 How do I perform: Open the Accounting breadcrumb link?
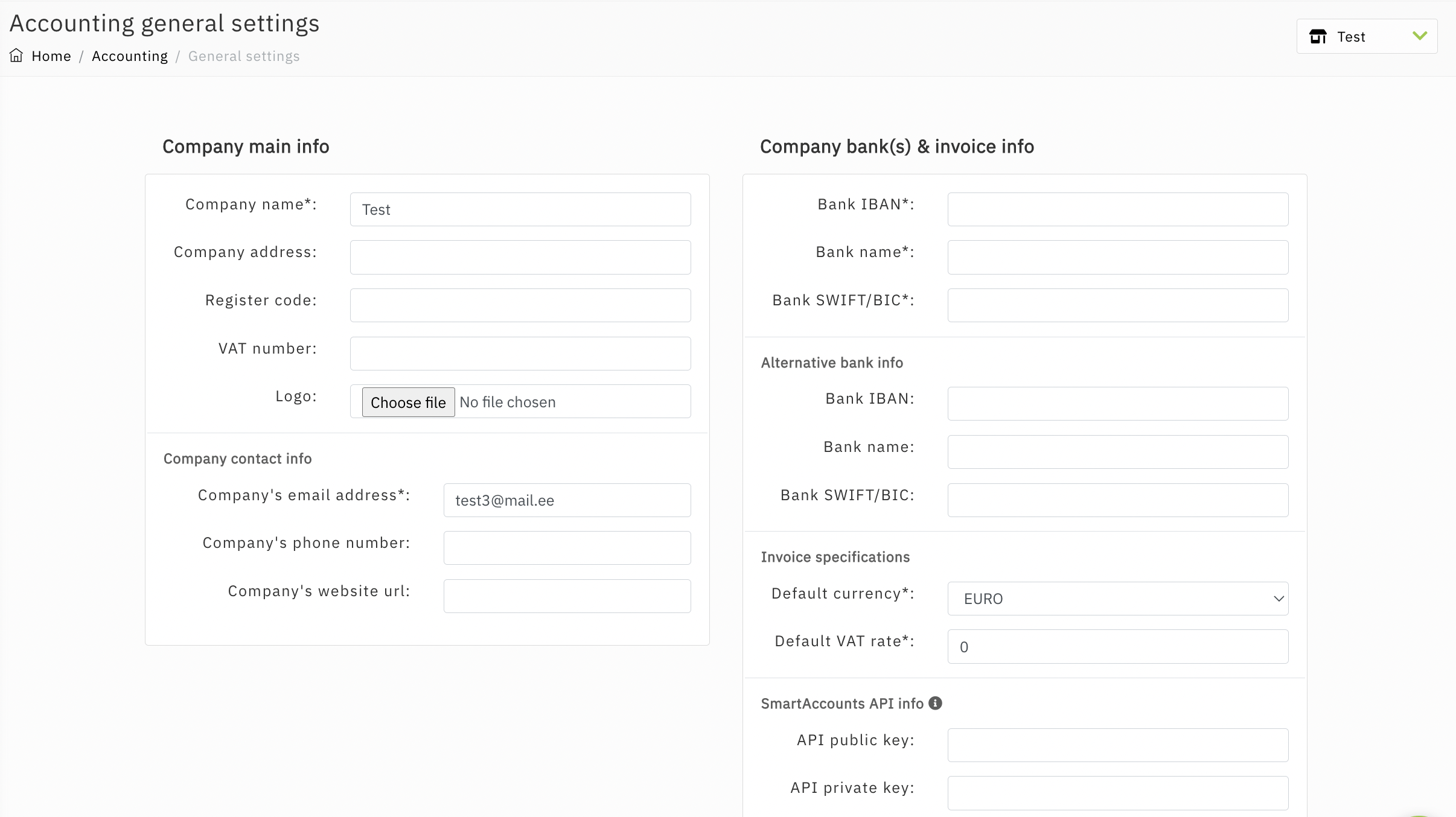(x=130, y=56)
